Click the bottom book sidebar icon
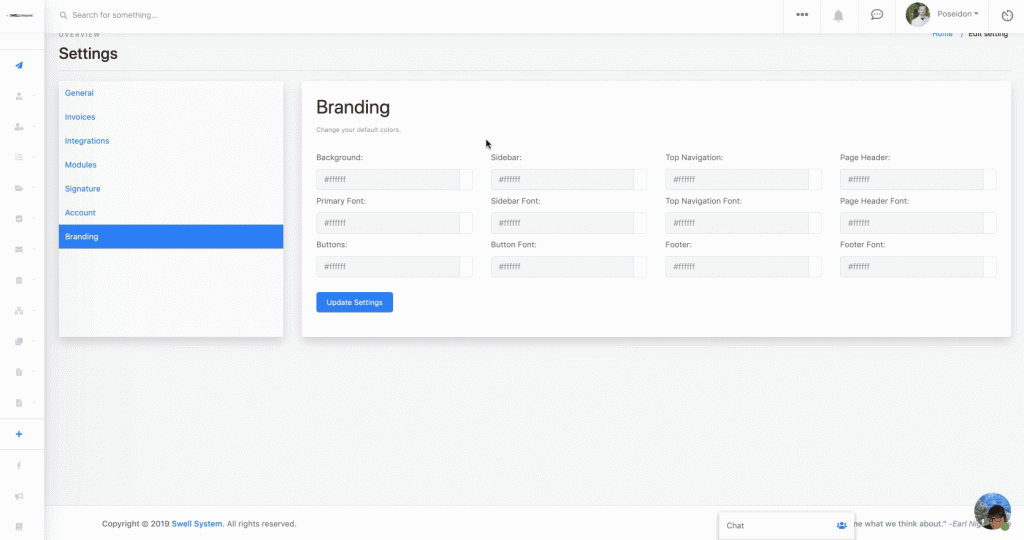Image resolution: width=1024 pixels, height=540 pixels. tap(19, 527)
